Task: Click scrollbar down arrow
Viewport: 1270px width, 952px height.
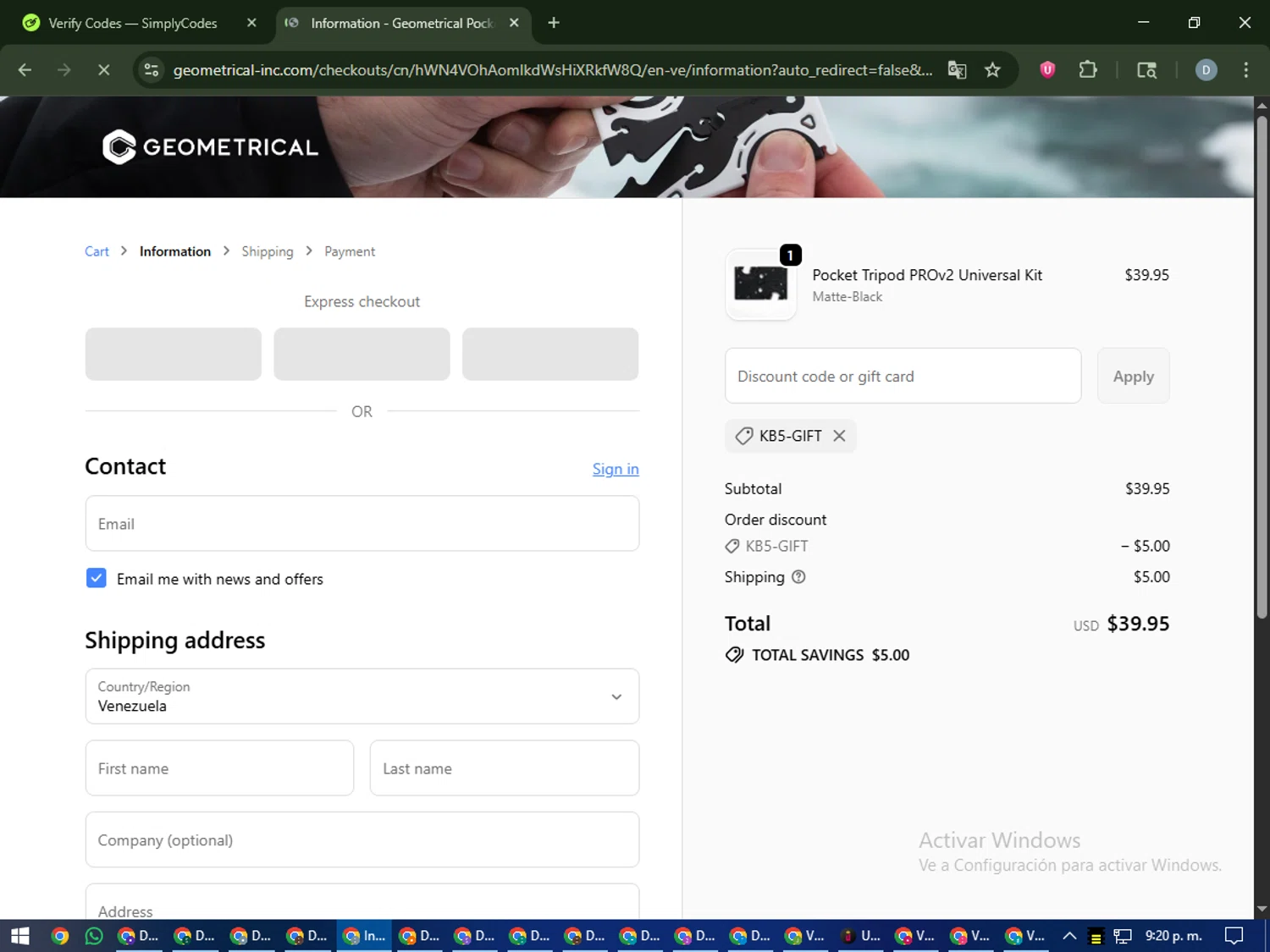Action: point(1262,910)
